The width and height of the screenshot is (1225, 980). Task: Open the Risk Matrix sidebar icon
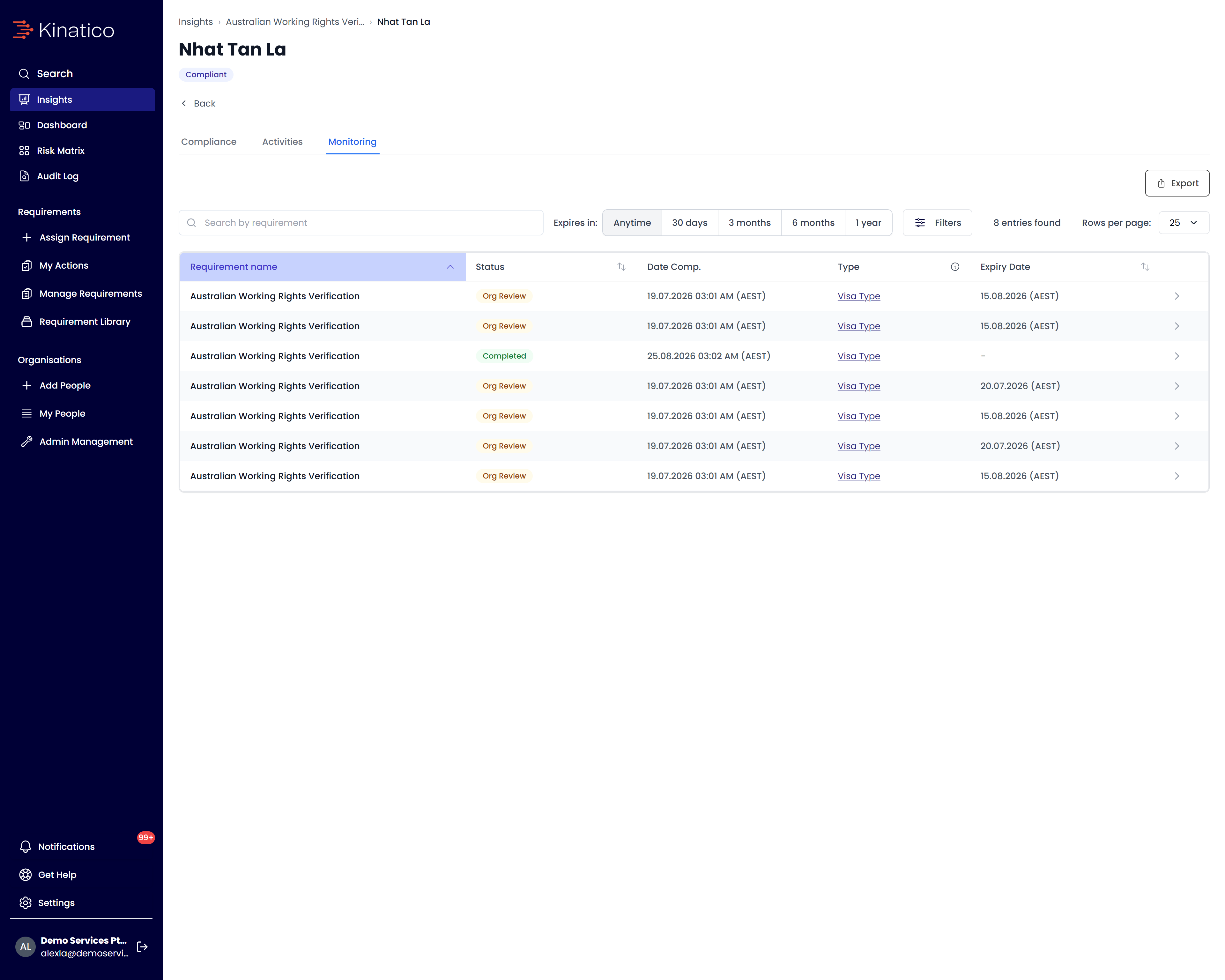pos(24,151)
